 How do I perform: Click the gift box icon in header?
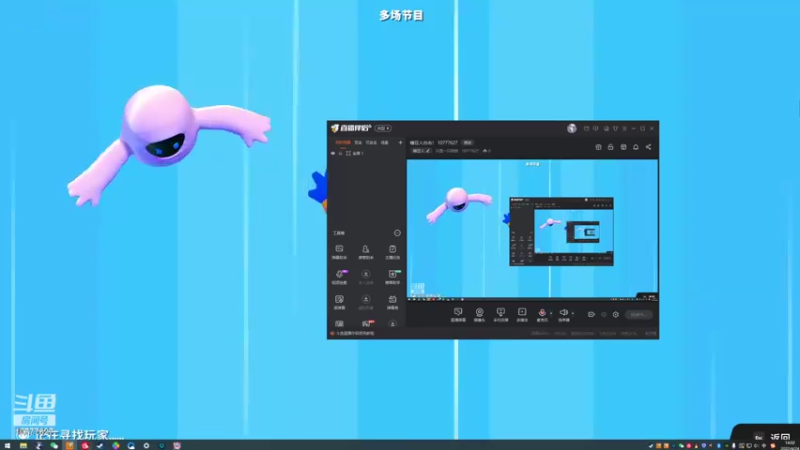pyautogui.click(x=598, y=147)
